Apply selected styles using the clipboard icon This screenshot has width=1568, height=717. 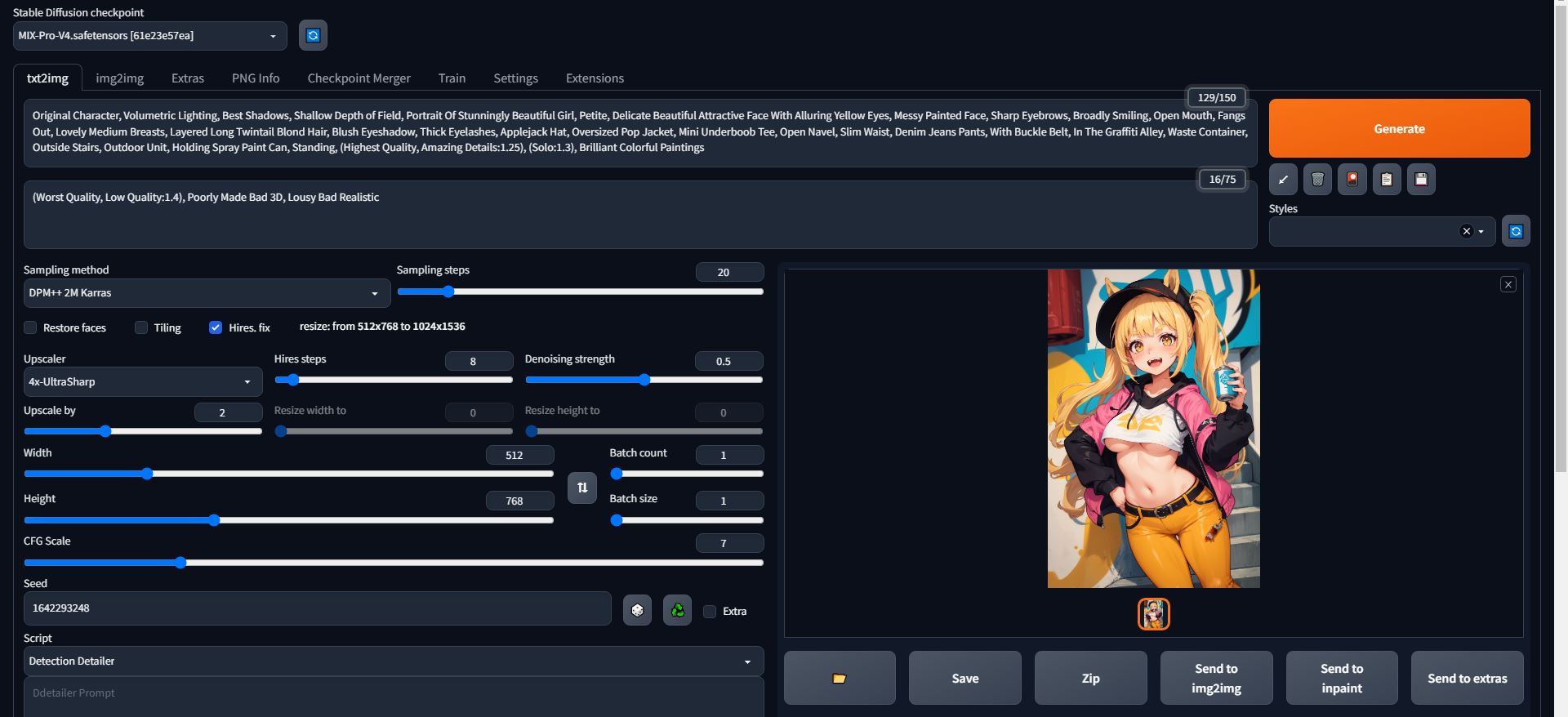[1387, 180]
